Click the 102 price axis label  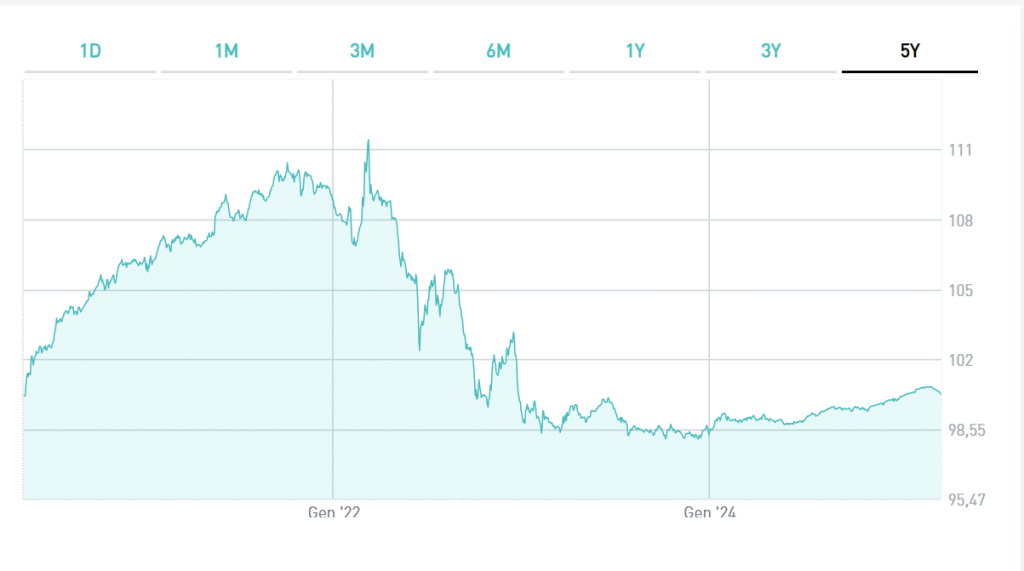(x=960, y=360)
